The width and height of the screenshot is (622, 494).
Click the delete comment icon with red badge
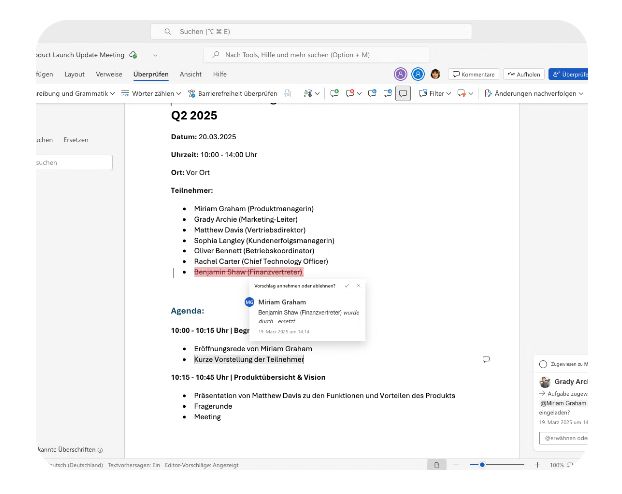pos(350,93)
